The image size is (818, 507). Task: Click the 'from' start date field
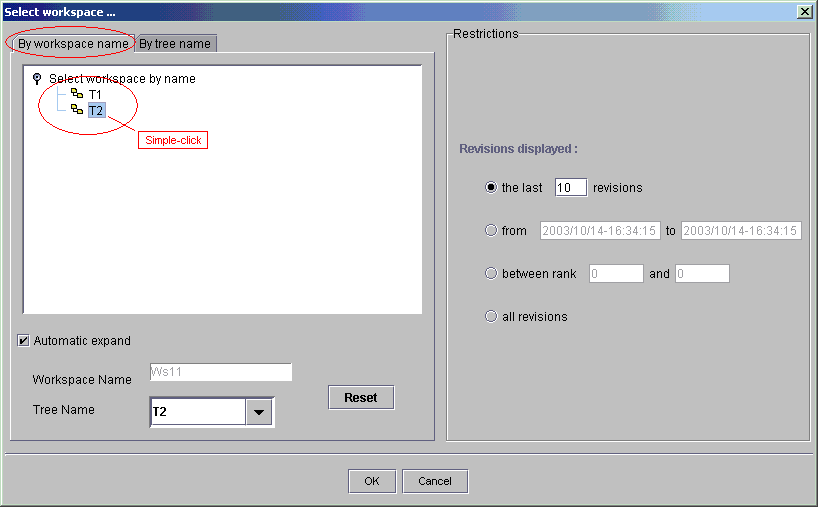(600, 231)
